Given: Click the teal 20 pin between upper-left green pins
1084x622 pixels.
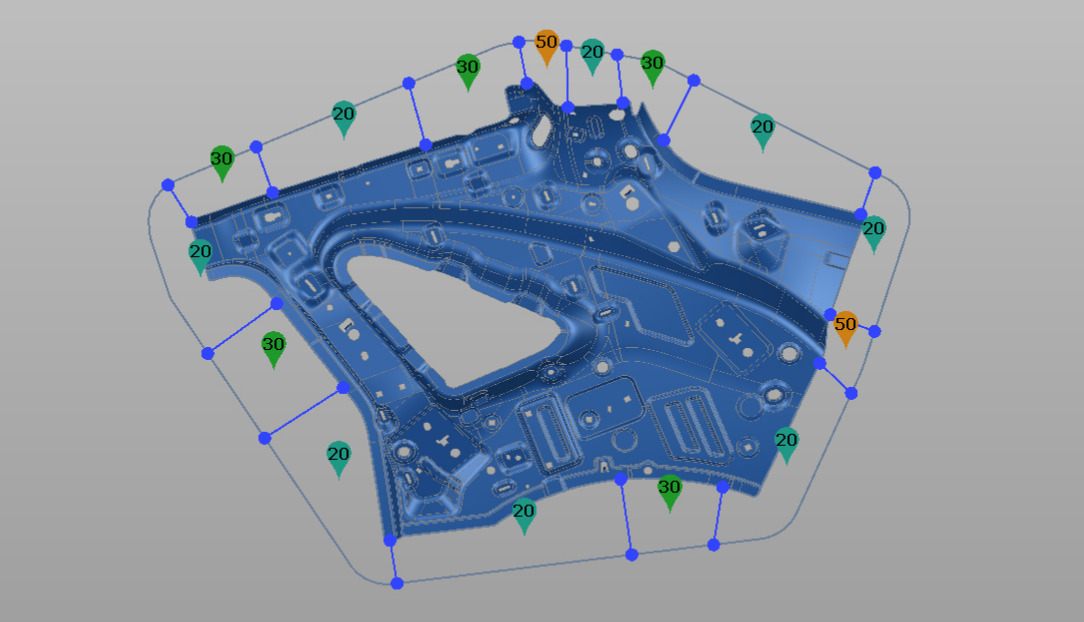Looking at the screenshot, I should [343, 116].
